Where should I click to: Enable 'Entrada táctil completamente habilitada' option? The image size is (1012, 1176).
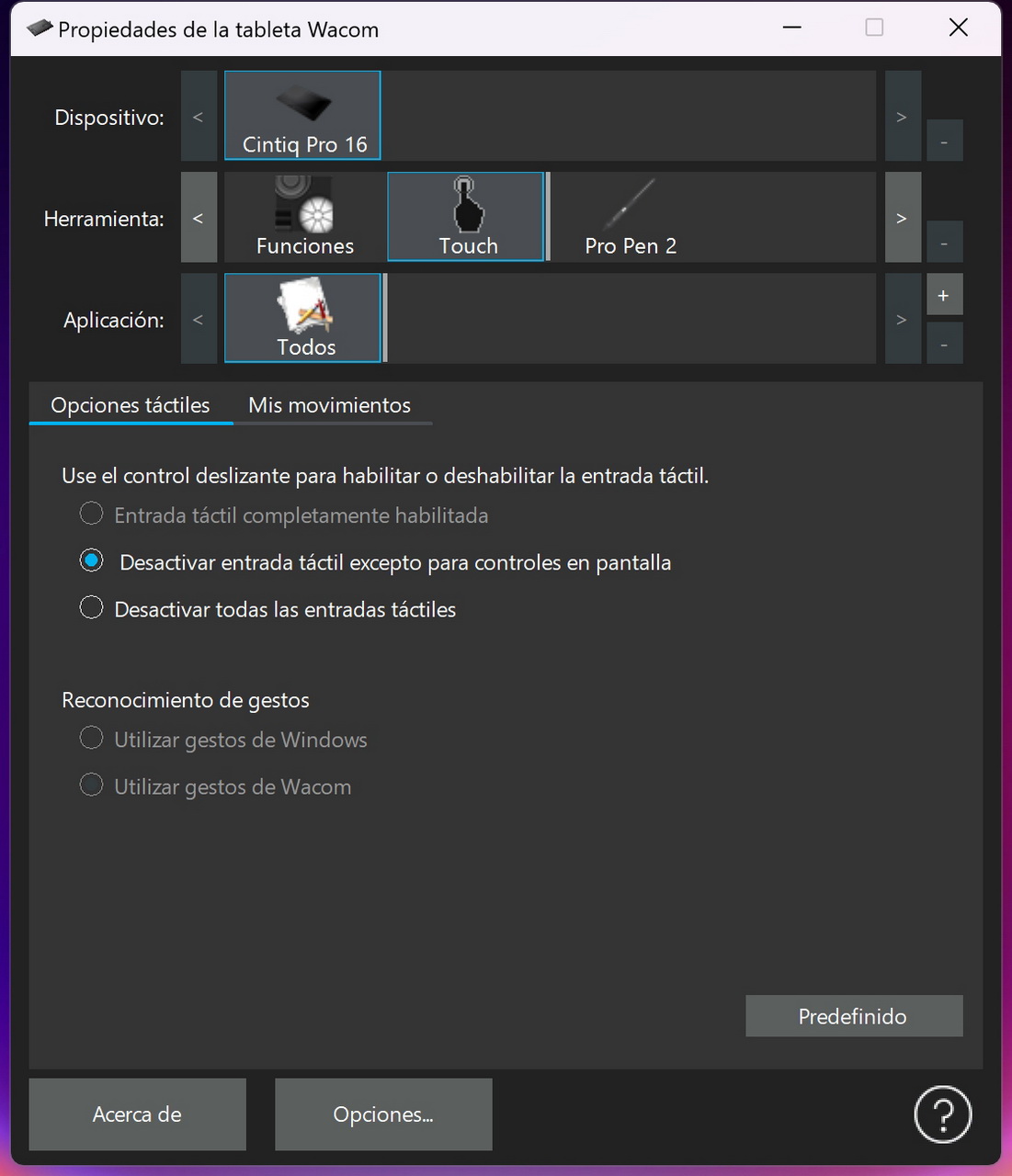[92, 514]
